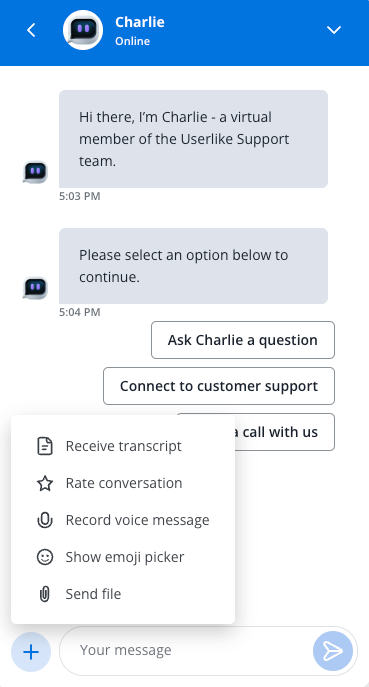Click Charlie's bot avatar in the header
369x687 pixels.
coord(83,30)
